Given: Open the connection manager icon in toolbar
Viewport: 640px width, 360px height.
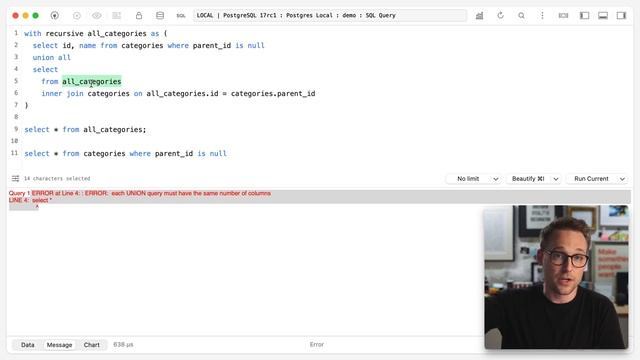Looking at the screenshot, I should [x=54, y=16].
